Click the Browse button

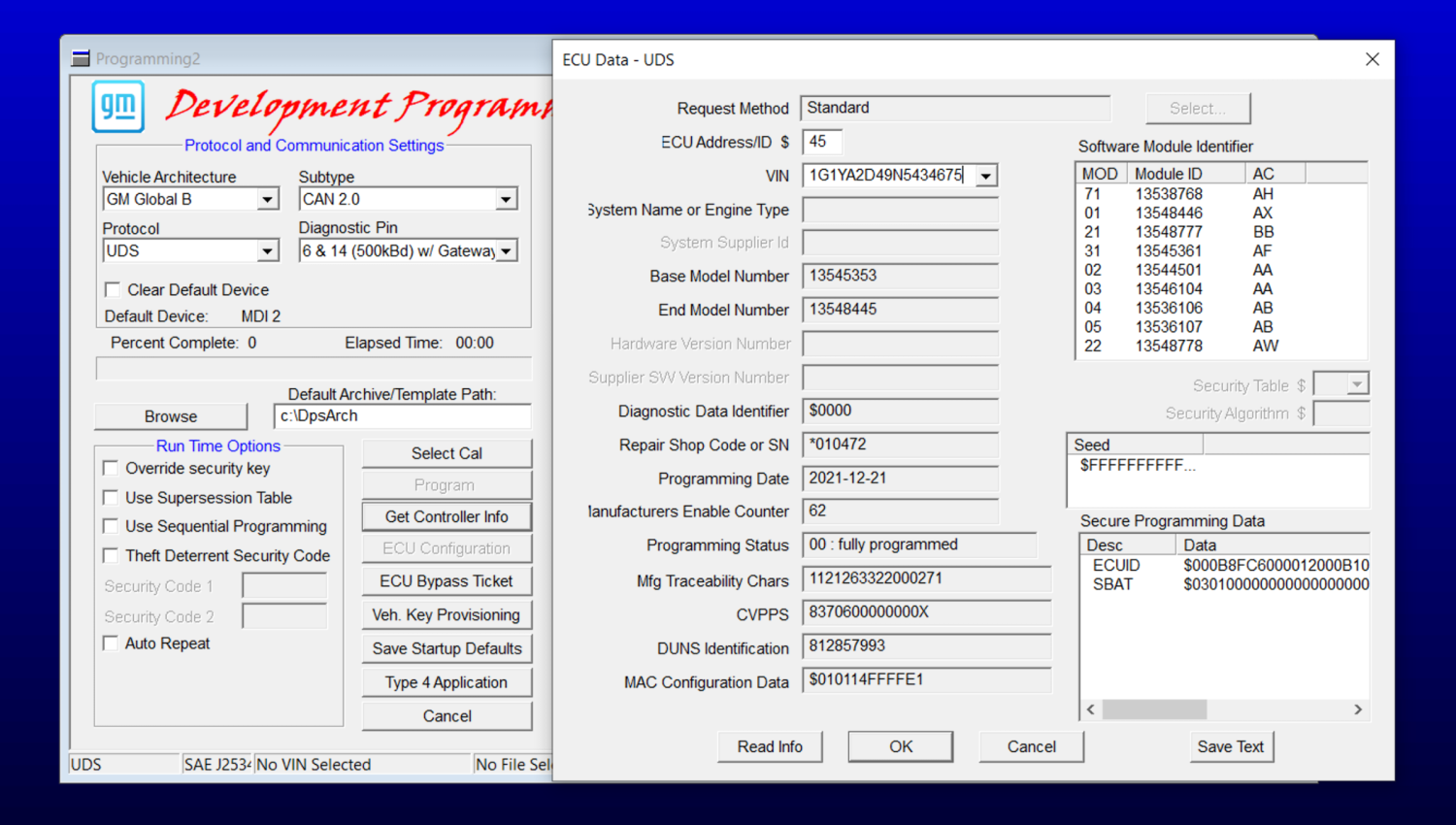coord(171,416)
